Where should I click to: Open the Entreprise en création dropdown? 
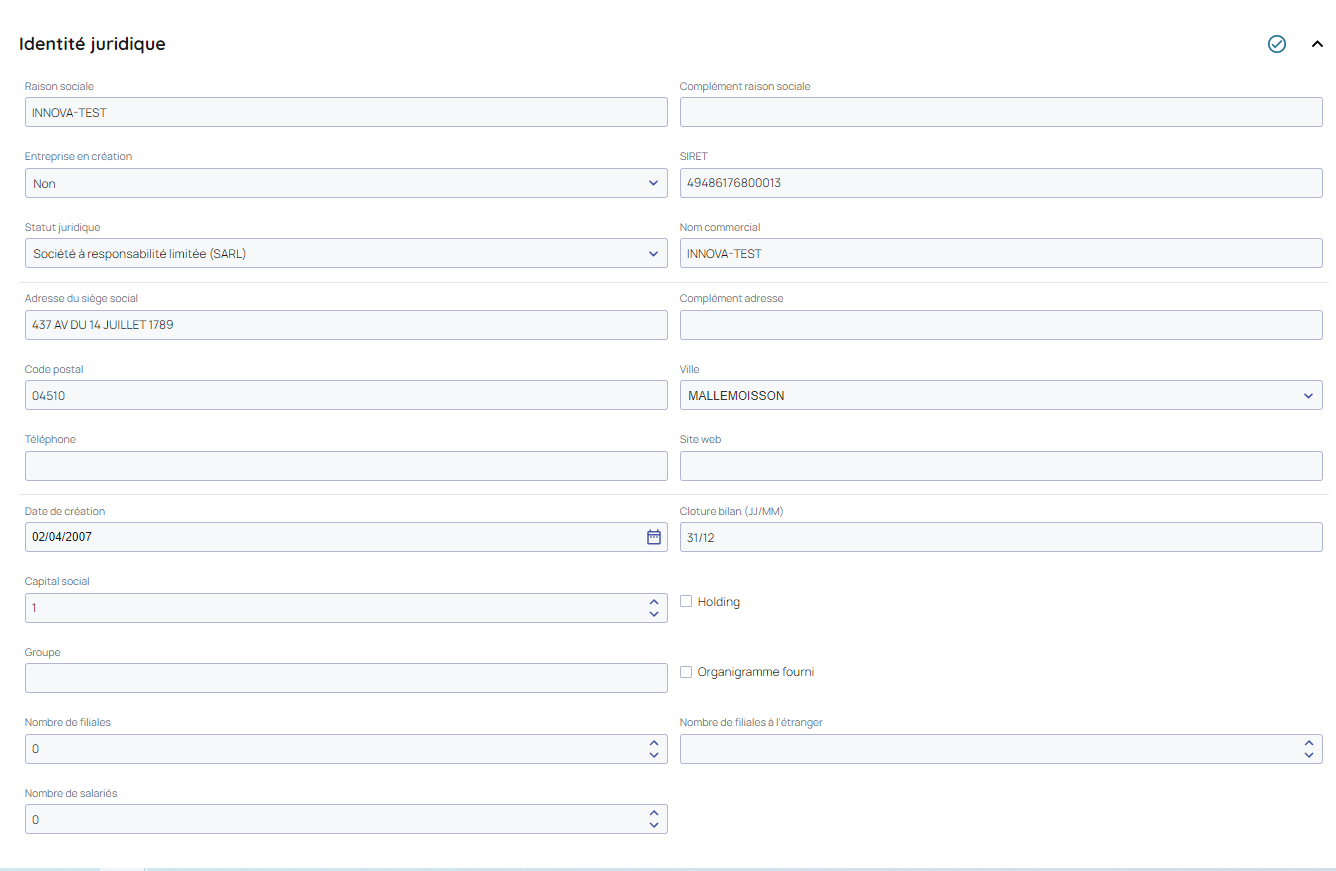click(345, 183)
